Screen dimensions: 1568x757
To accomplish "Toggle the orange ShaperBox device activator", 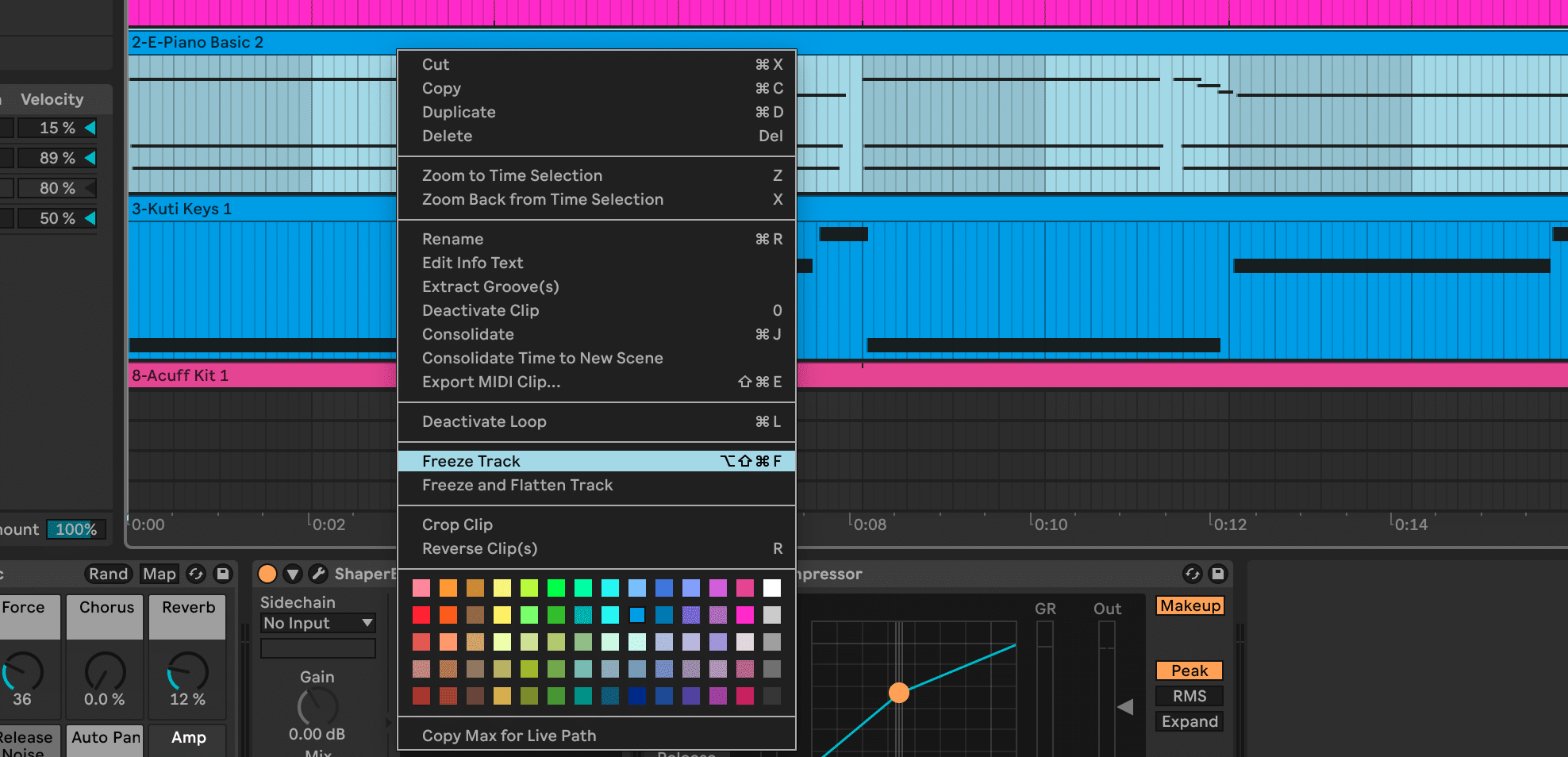I will tap(267, 574).
